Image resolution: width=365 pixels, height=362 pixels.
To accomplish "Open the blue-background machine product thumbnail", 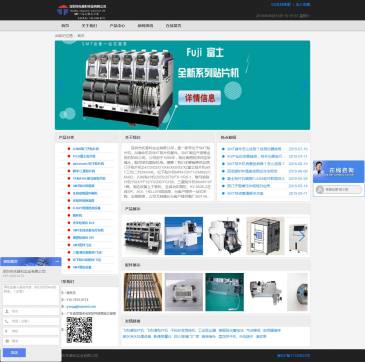I will (184, 236).
